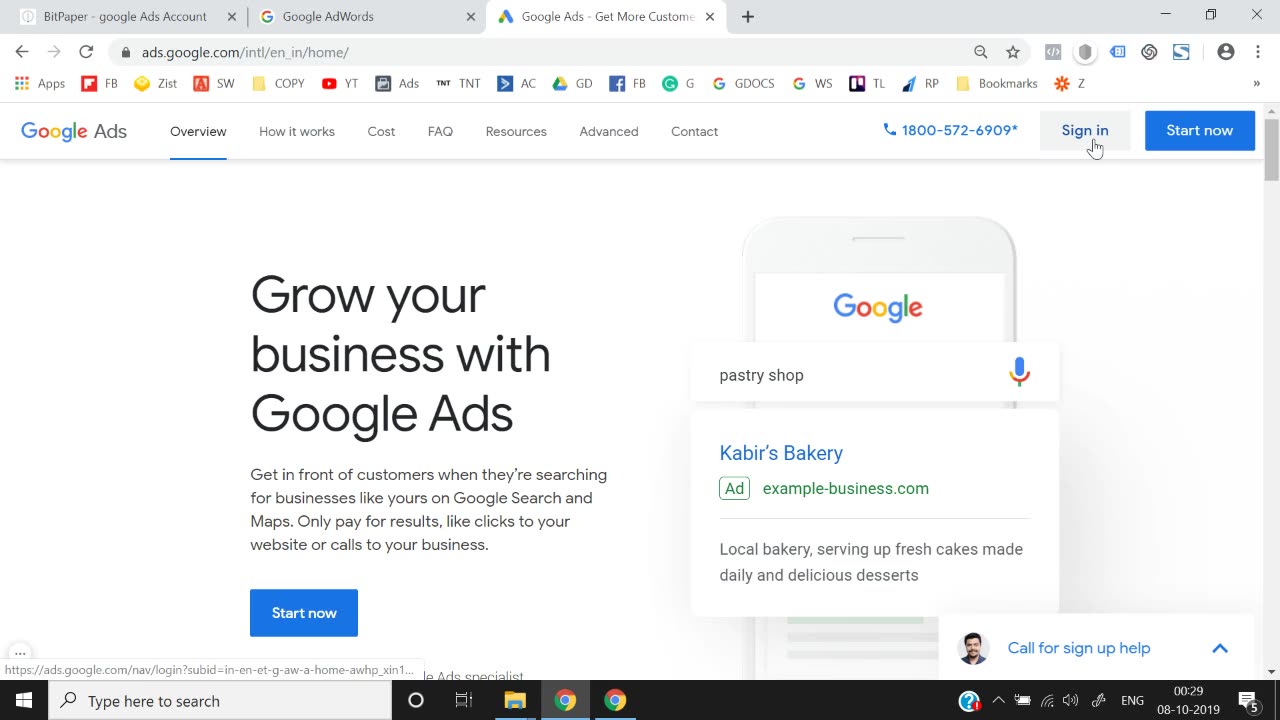Click the Sign in button
Screen dimensions: 1280x720
pyautogui.click(x=1085, y=130)
